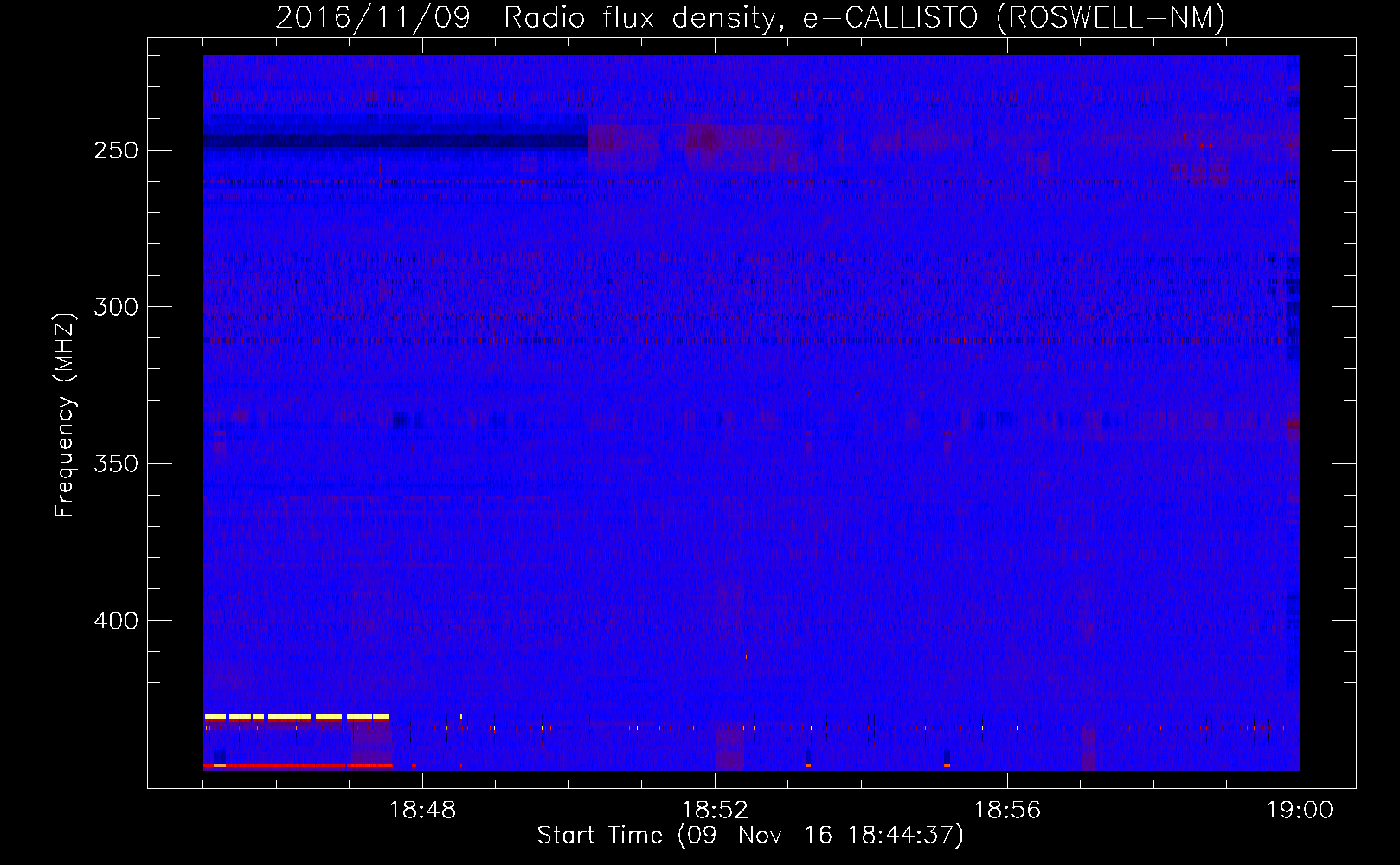
Task: Click the 'Start Time (09-Nov-16 18:44:37)' label
Action: pos(750,836)
